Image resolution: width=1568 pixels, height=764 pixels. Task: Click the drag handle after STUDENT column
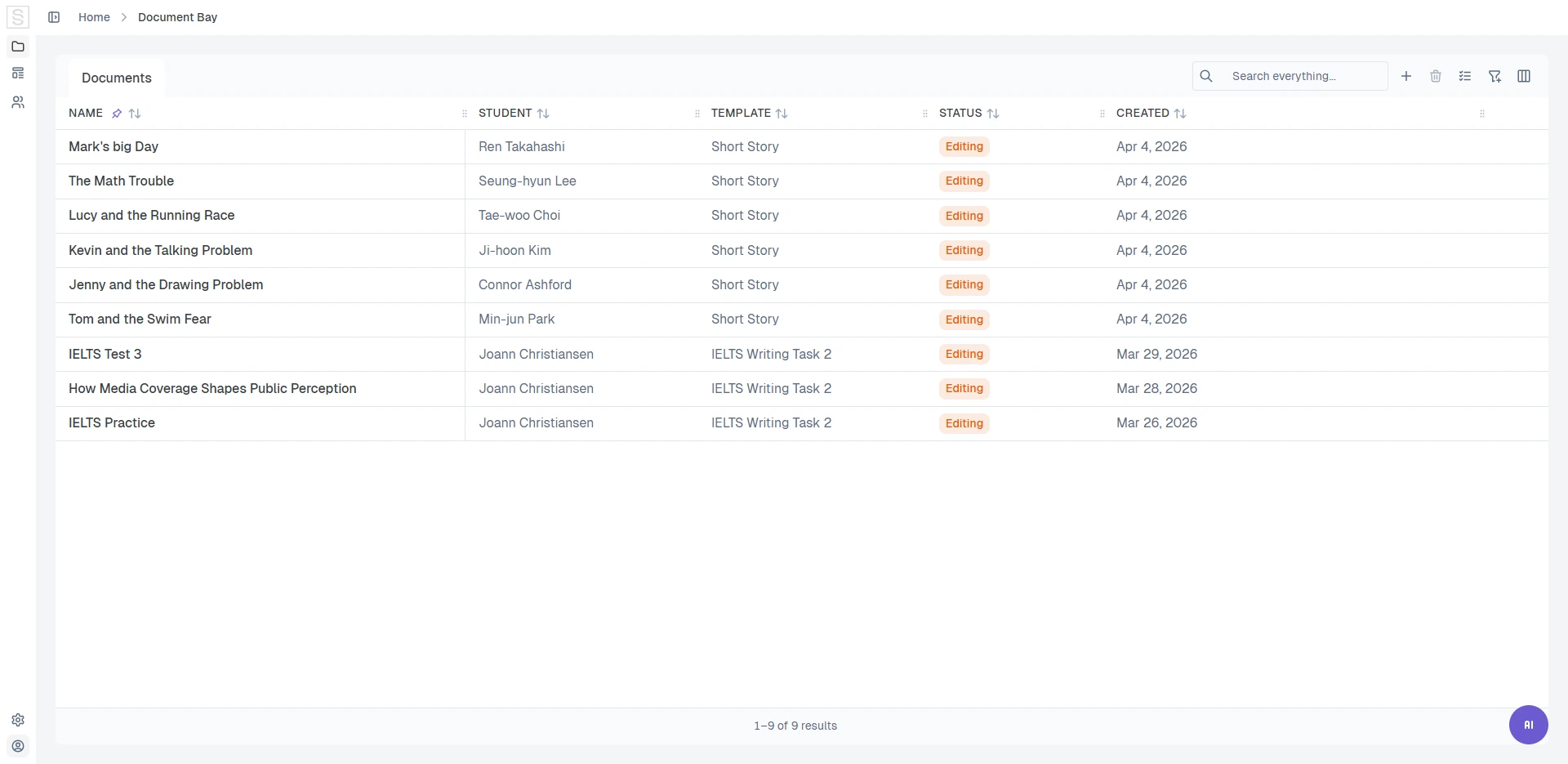pos(697,114)
